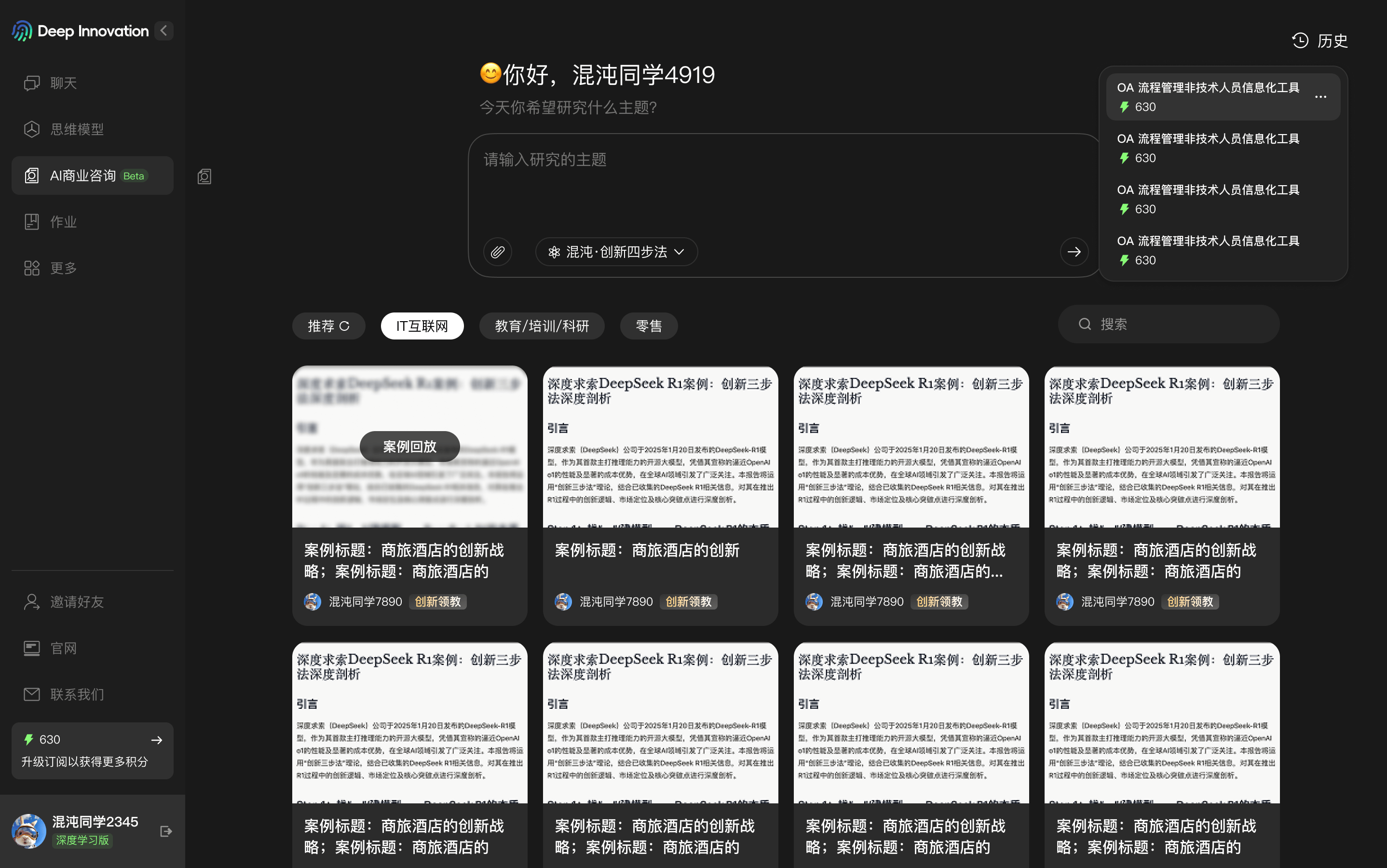Click the 混沌同学2345 user avatar
Image resolution: width=1387 pixels, height=868 pixels.
pos(29,831)
